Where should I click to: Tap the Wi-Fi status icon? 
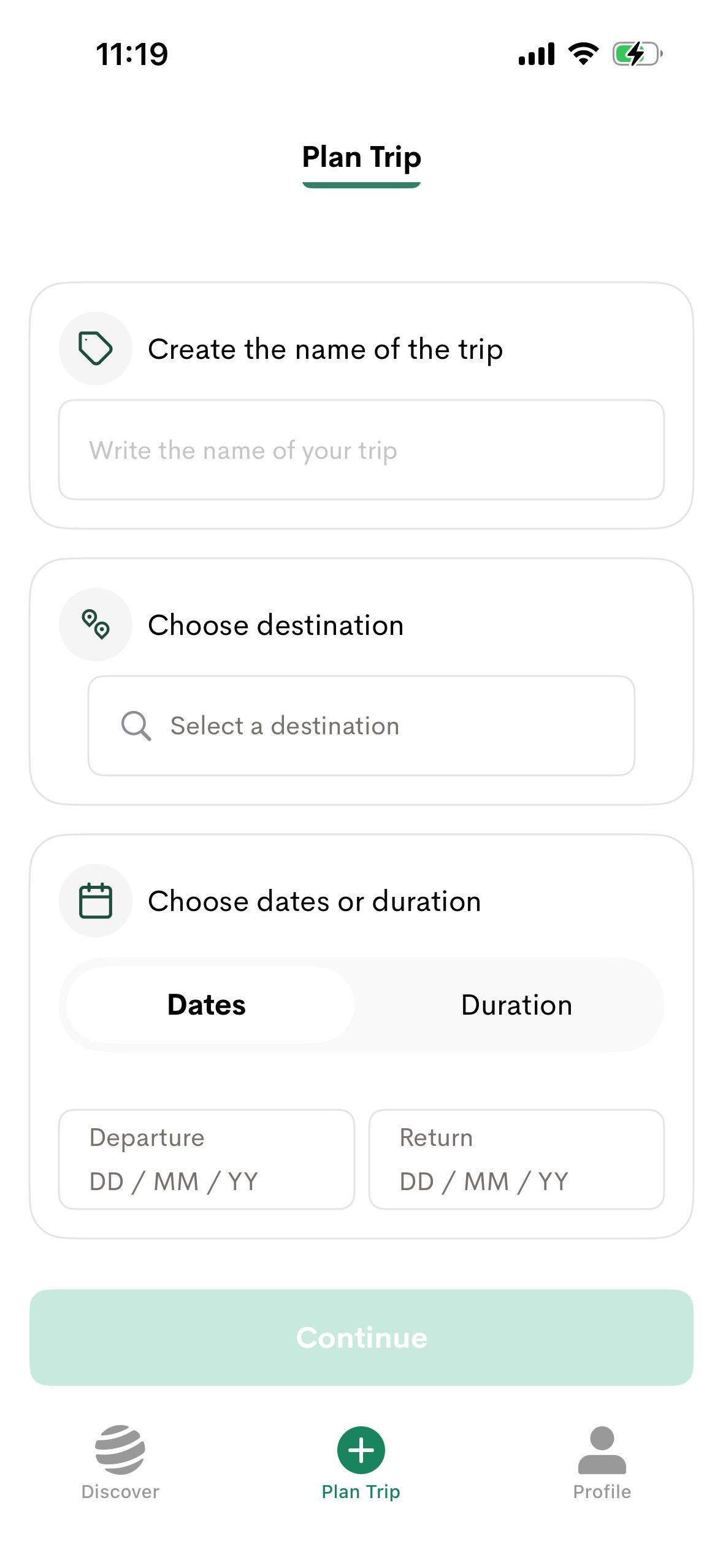[x=584, y=54]
